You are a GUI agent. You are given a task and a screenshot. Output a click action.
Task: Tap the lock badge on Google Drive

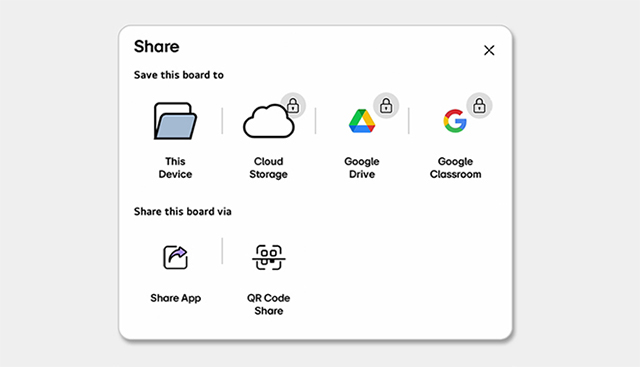[x=386, y=106]
